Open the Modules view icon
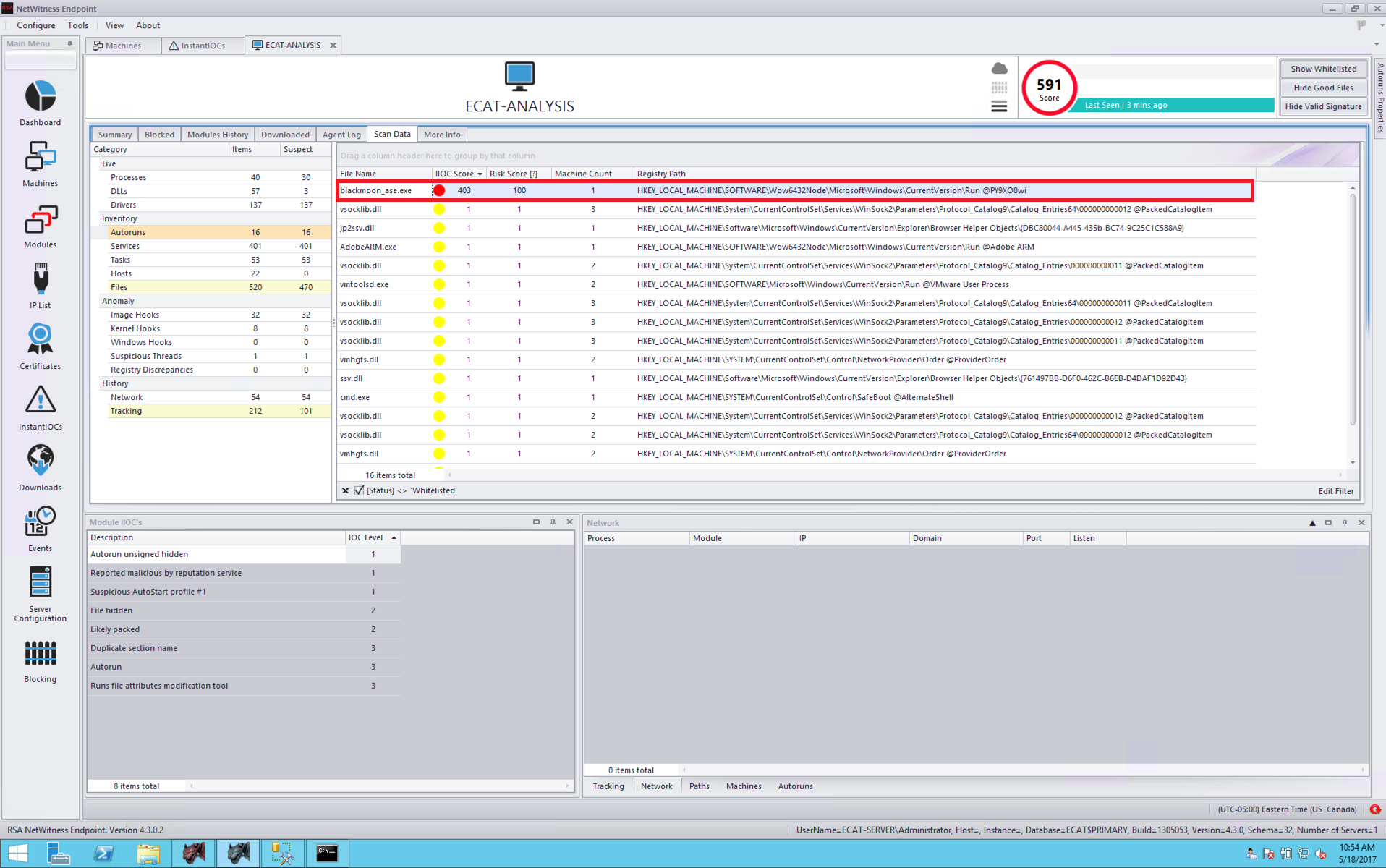The image size is (1386, 868). [x=41, y=221]
